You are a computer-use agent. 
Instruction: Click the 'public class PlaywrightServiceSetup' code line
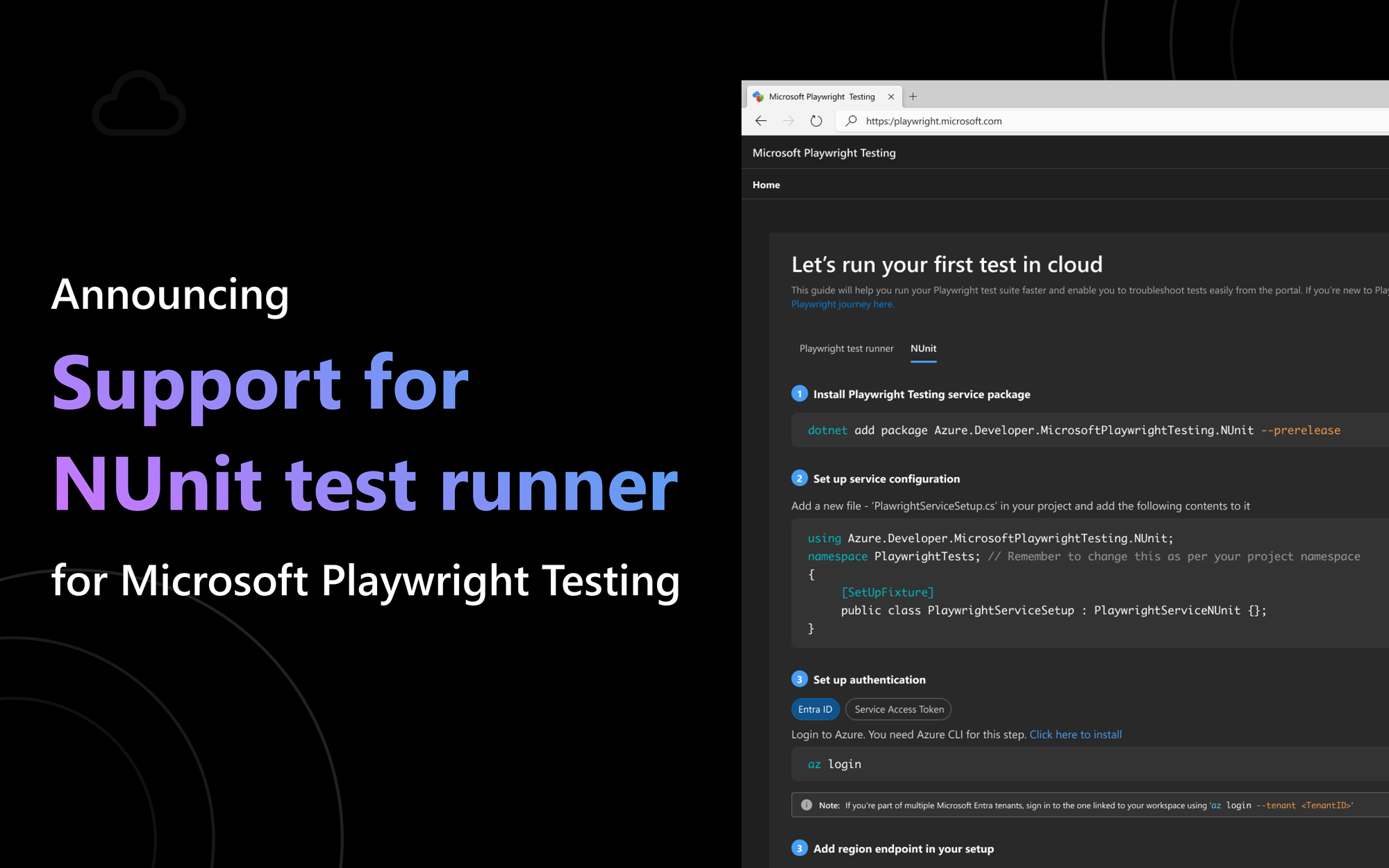click(1054, 610)
